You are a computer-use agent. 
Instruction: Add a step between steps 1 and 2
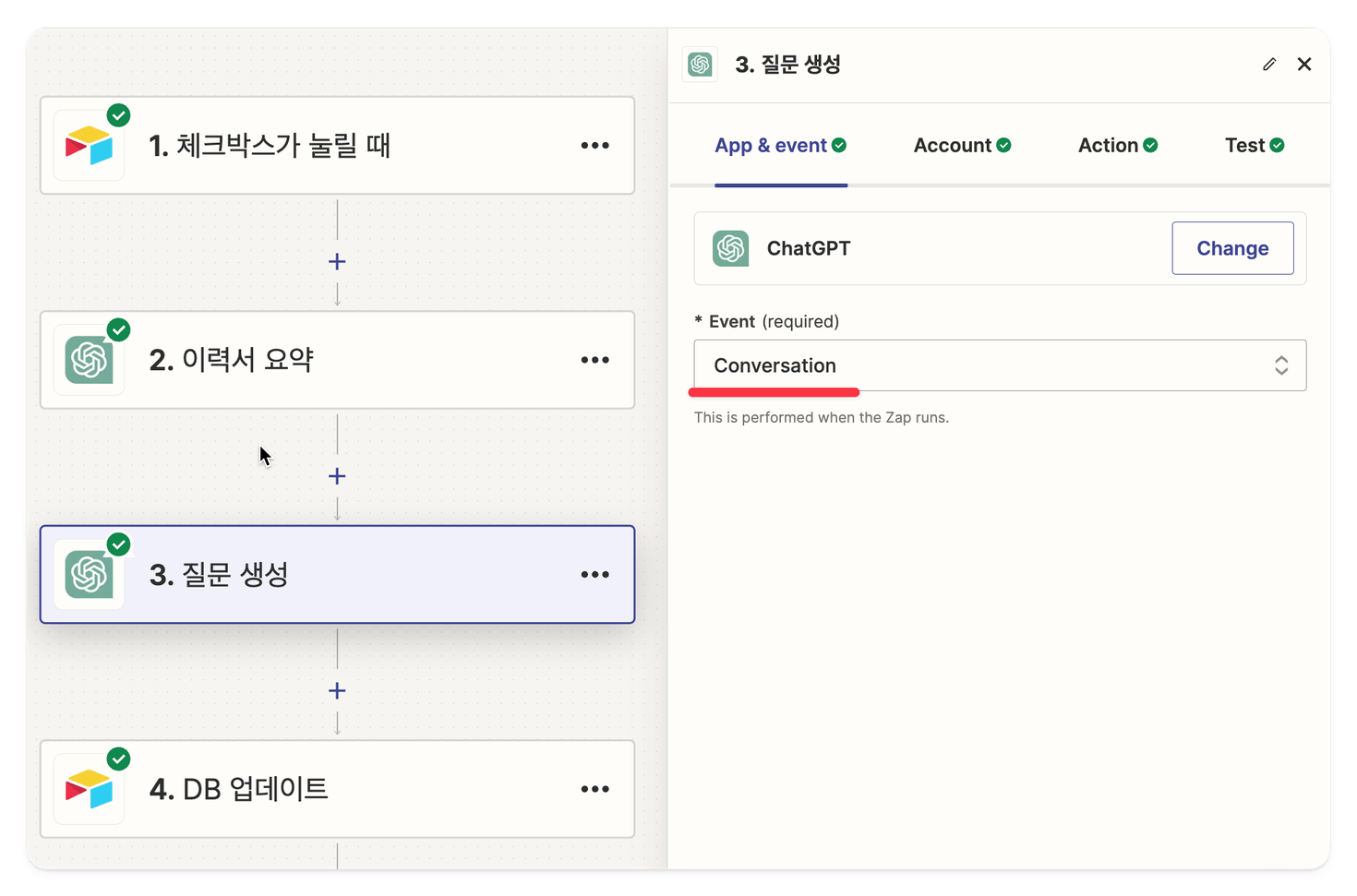tap(337, 262)
